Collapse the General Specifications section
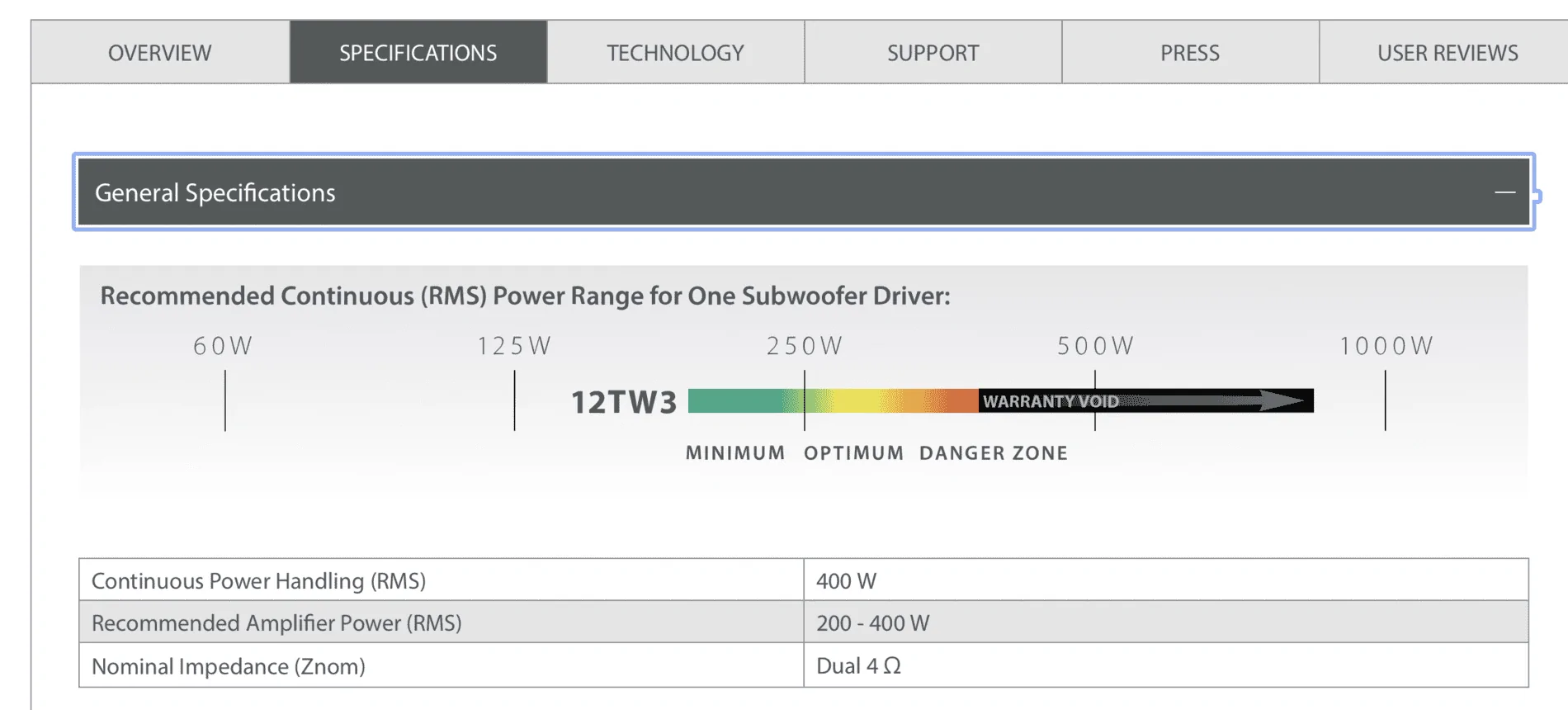This screenshot has height=710, width=1568. 804,192
